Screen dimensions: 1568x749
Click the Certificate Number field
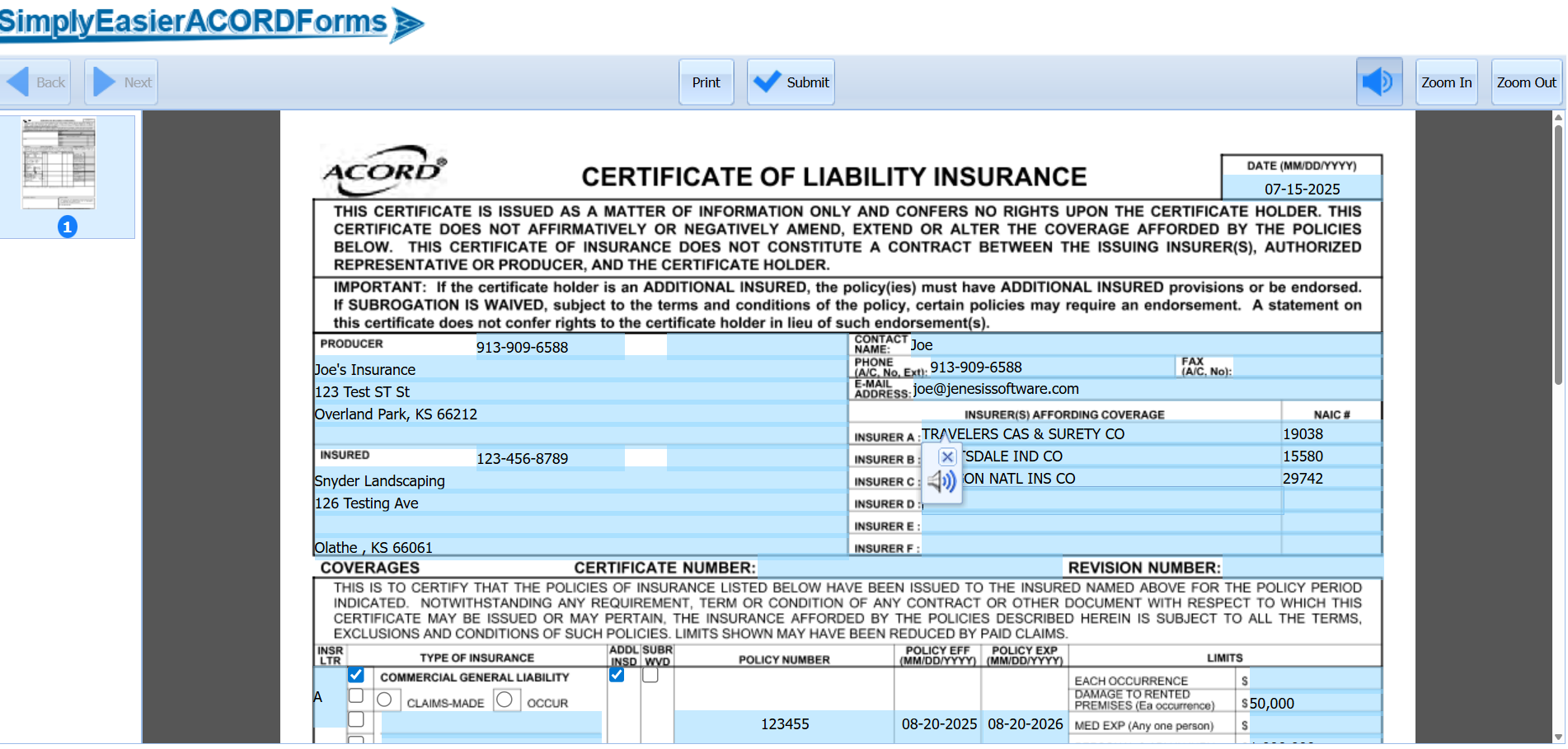pos(910,567)
